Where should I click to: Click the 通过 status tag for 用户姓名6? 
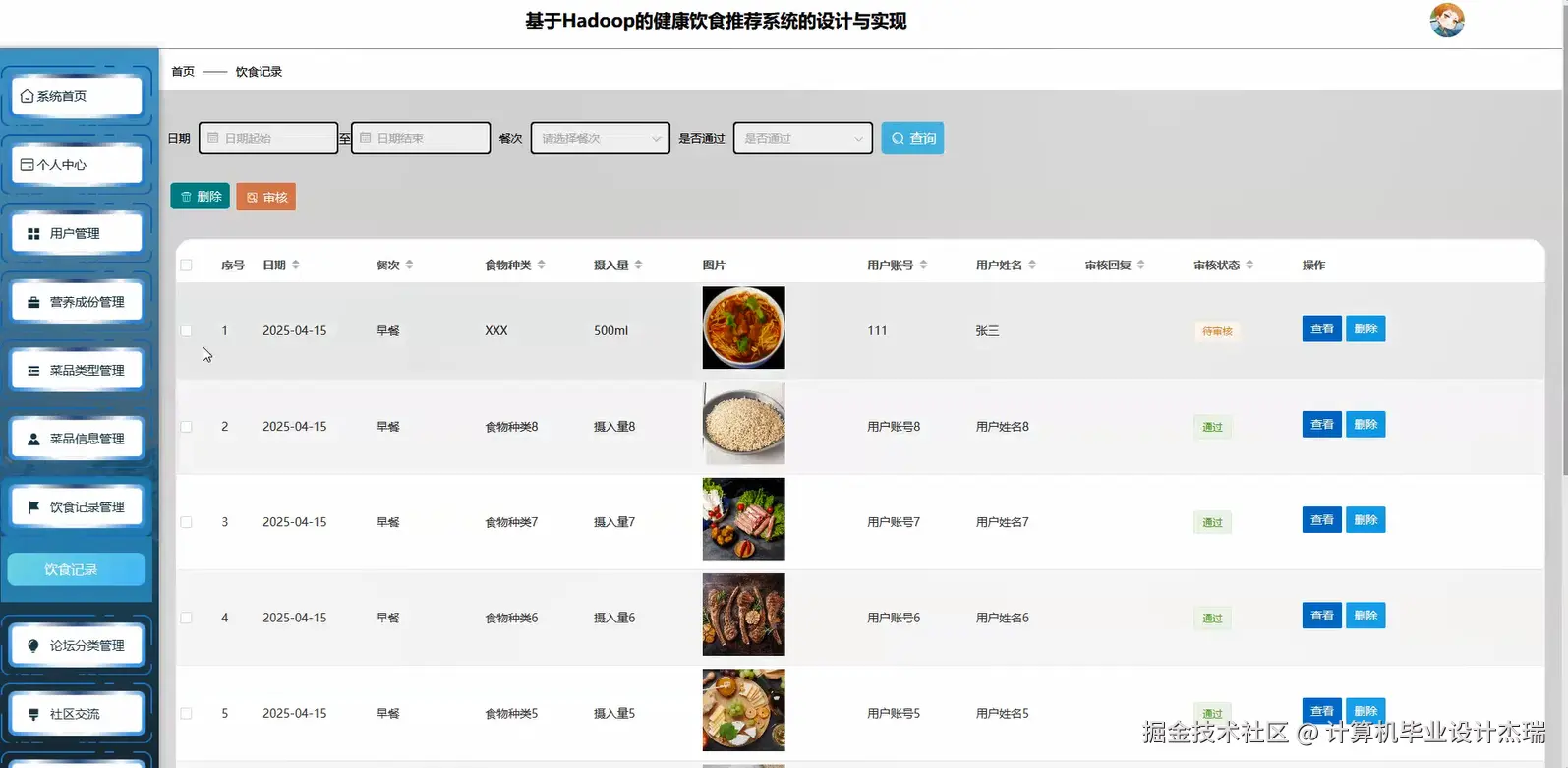point(1213,619)
